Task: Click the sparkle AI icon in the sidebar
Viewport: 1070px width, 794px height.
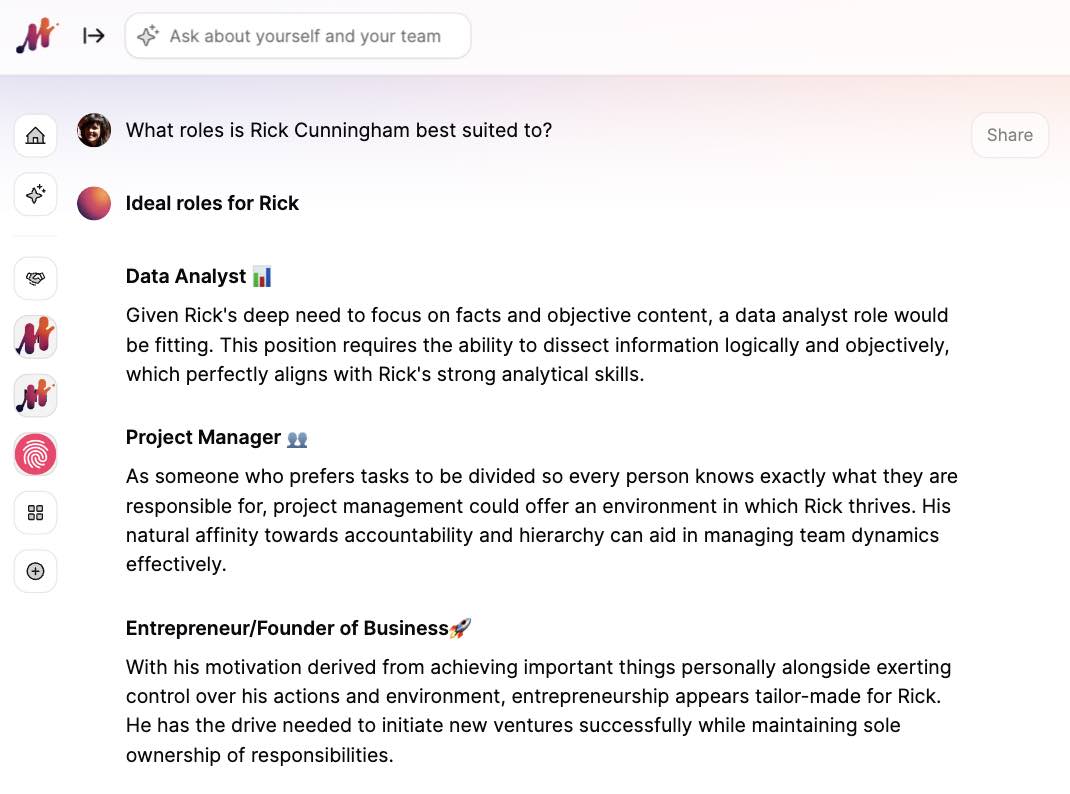Action: [x=35, y=194]
